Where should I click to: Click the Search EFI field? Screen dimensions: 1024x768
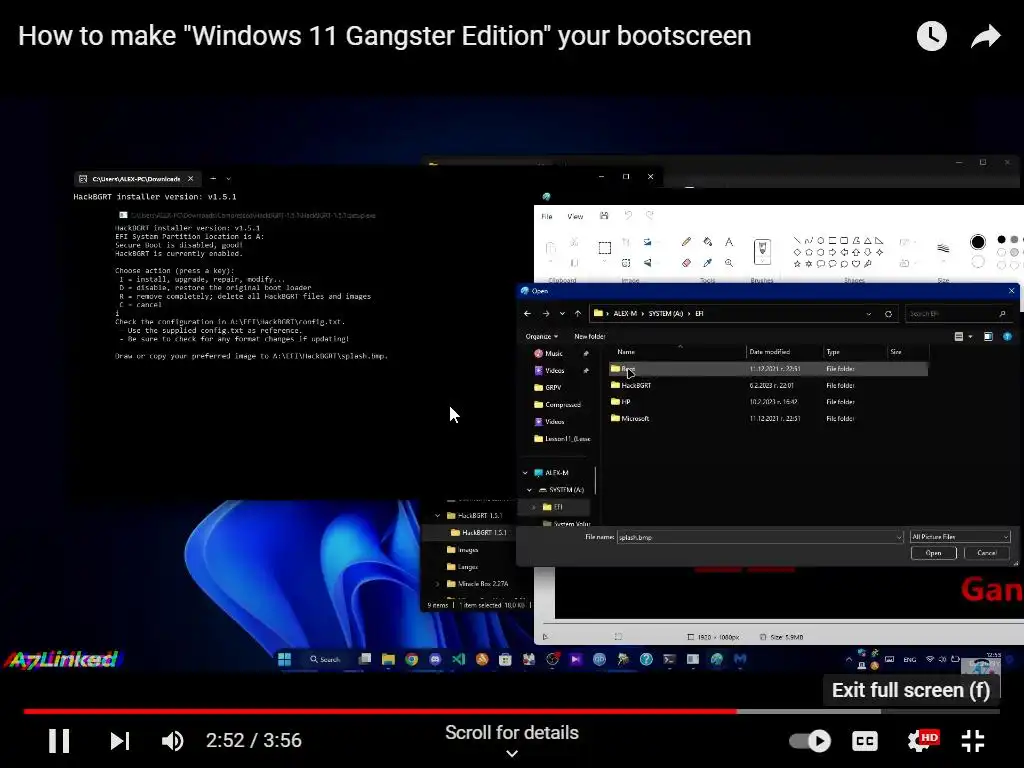tap(958, 314)
